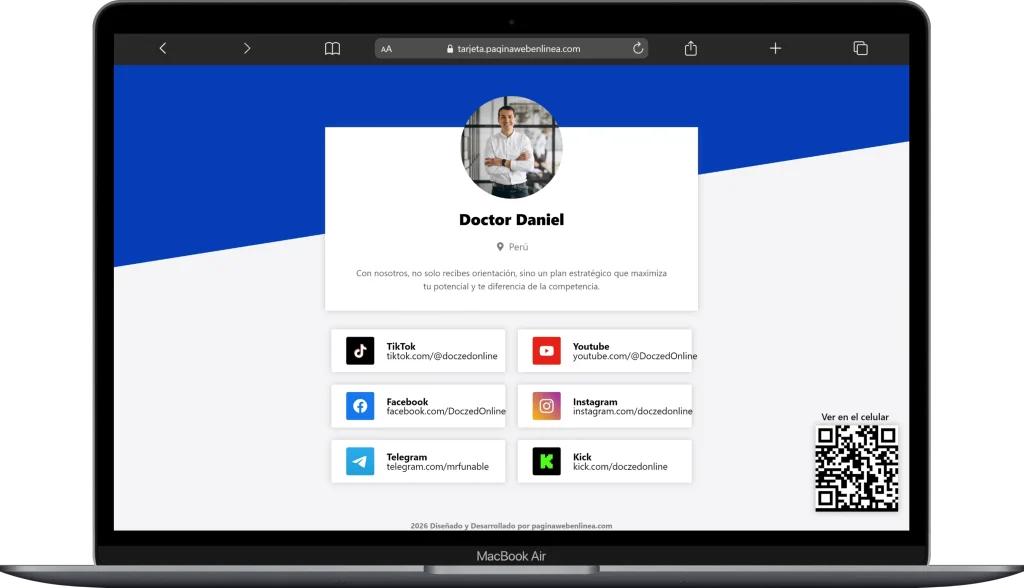Click the Doctor Daniel profile photo

pyautogui.click(x=511, y=147)
